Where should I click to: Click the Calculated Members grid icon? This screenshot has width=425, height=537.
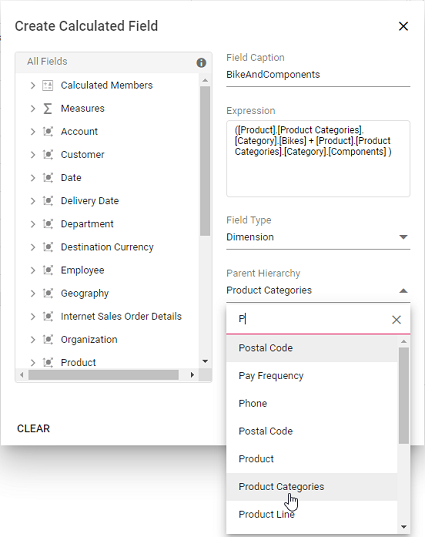pyautogui.click(x=48, y=85)
